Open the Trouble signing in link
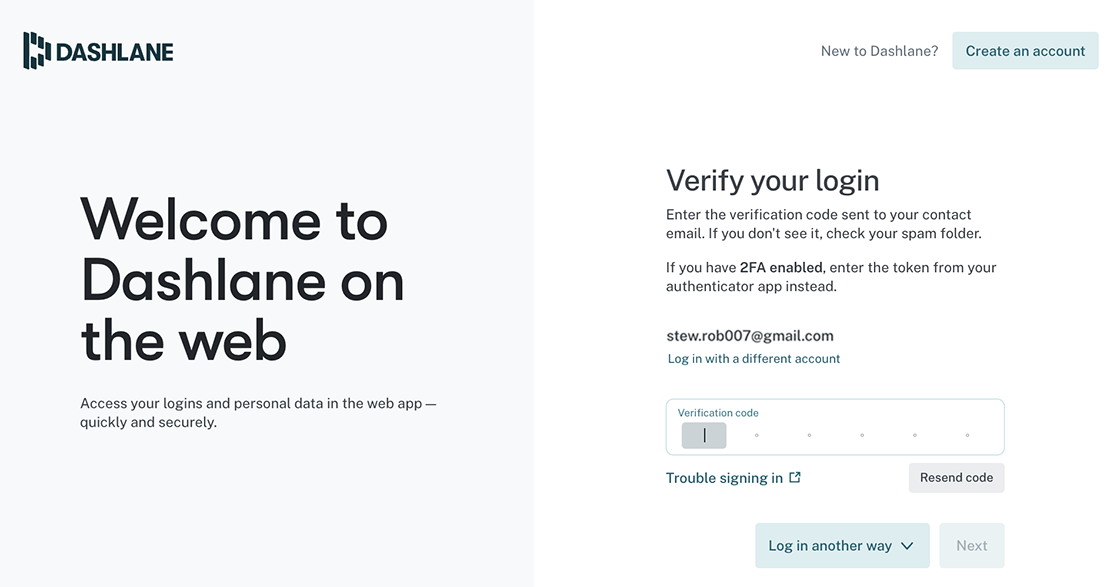The width and height of the screenshot is (1120, 587). tap(724, 478)
